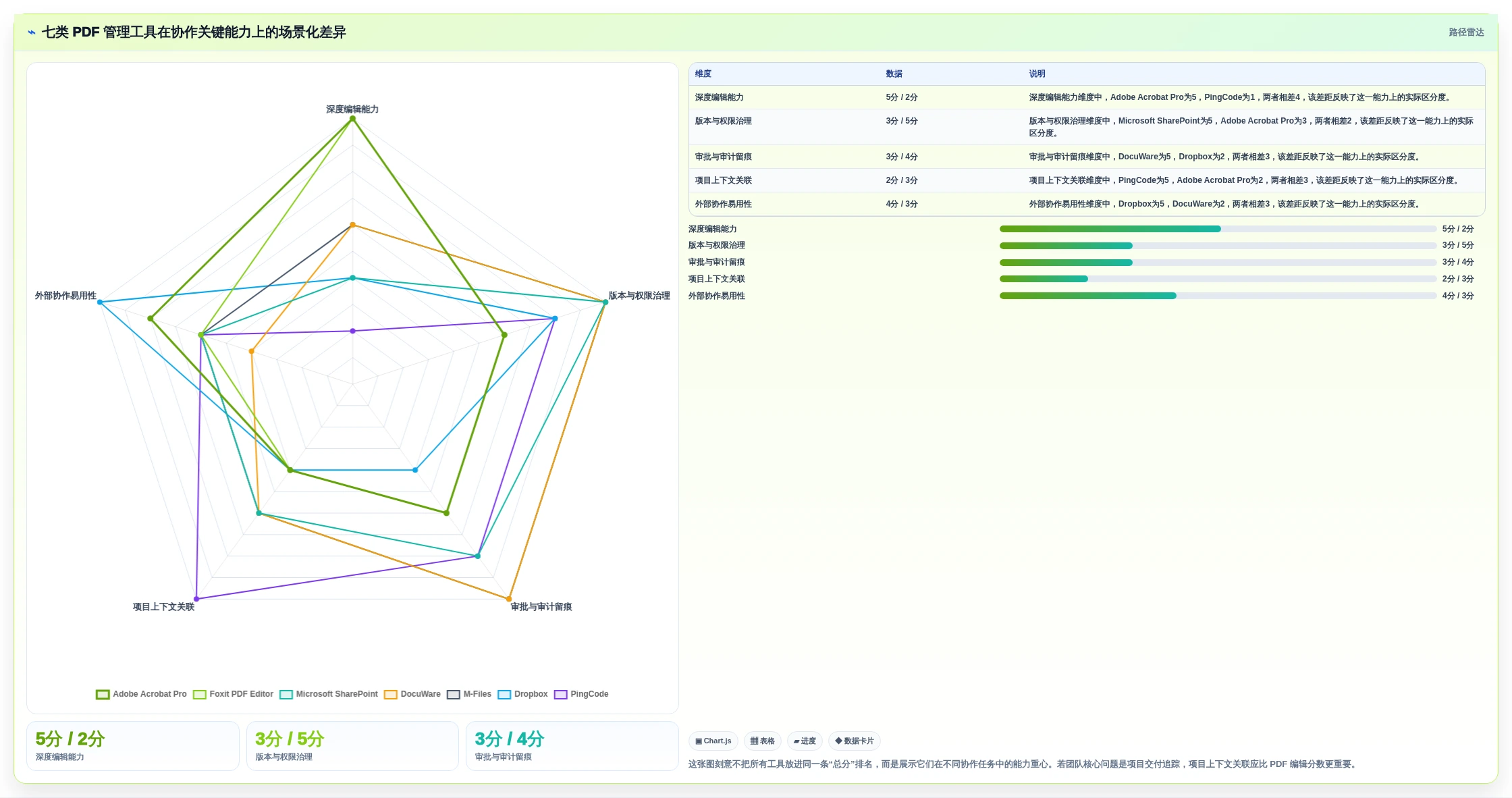Click the 项目上下文关联 radar axis label
The height and width of the screenshot is (798, 1512).
163,607
